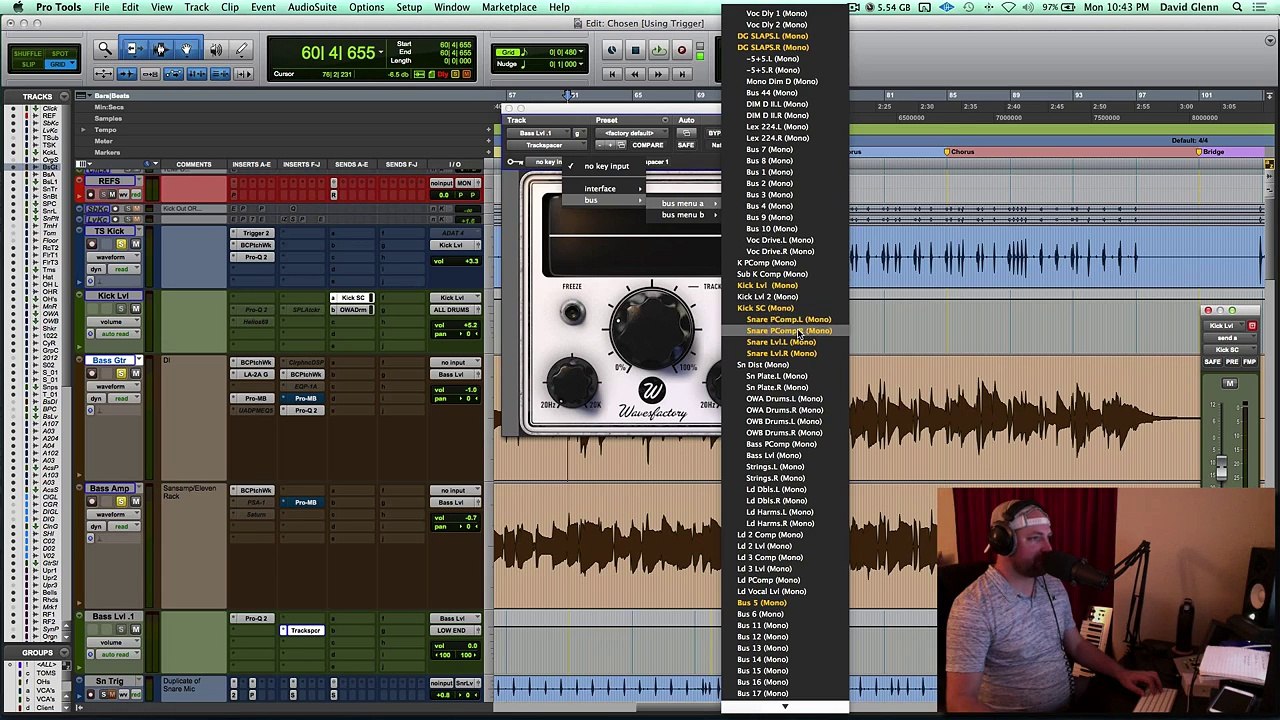Arm recording with the transport Record button
This screenshot has width=1280, height=720.
pyautogui.click(x=682, y=50)
